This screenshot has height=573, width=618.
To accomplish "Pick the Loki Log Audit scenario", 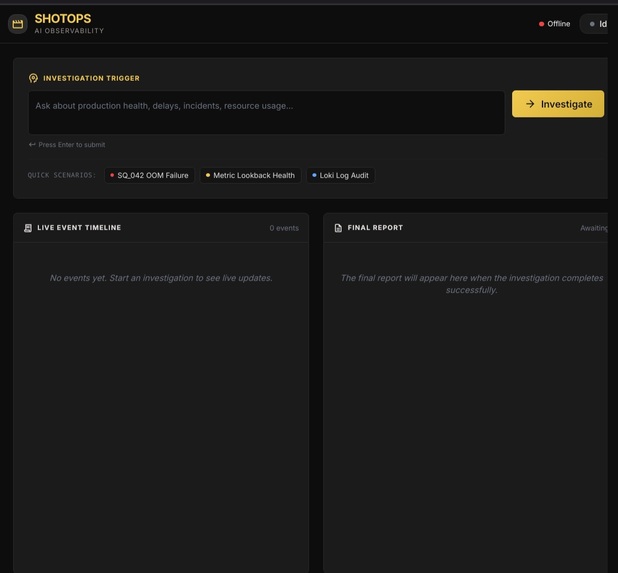I will coord(341,175).
